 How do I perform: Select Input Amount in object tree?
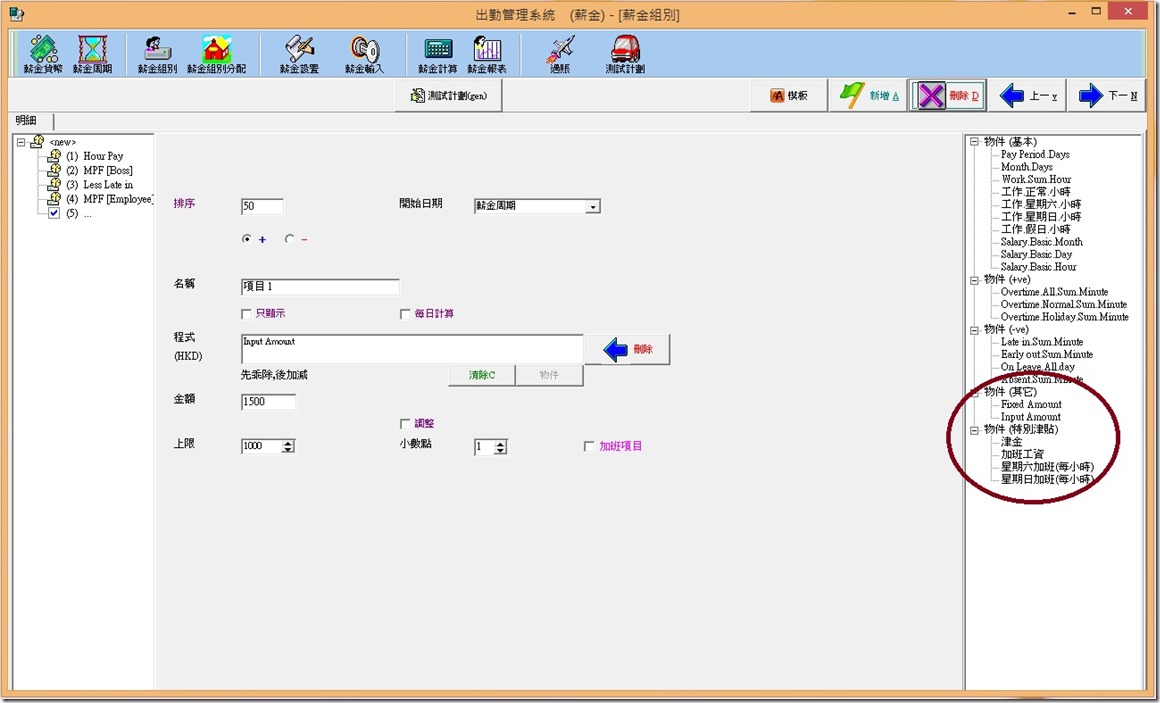point(1030,417)
